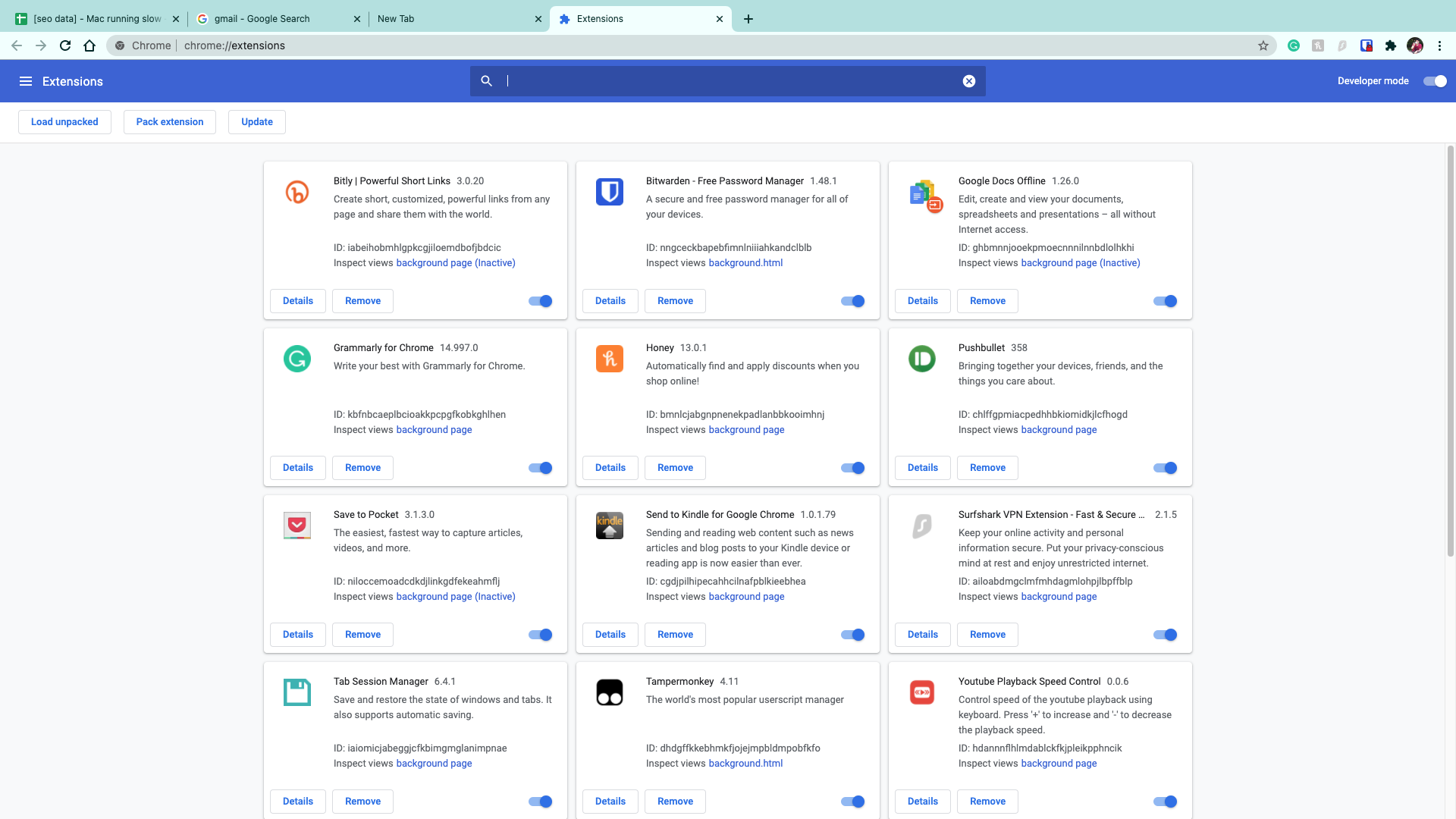Close the gmail Google Search tab
Screen dimensions: 1456x819
(x=357, y=19)
